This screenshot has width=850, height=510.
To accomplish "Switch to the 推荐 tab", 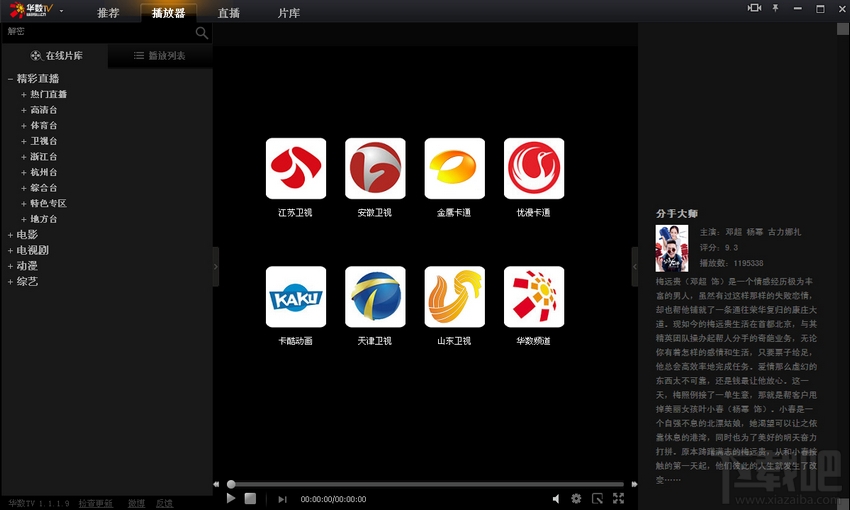I will pyautogui.click(x=108, y=13).
